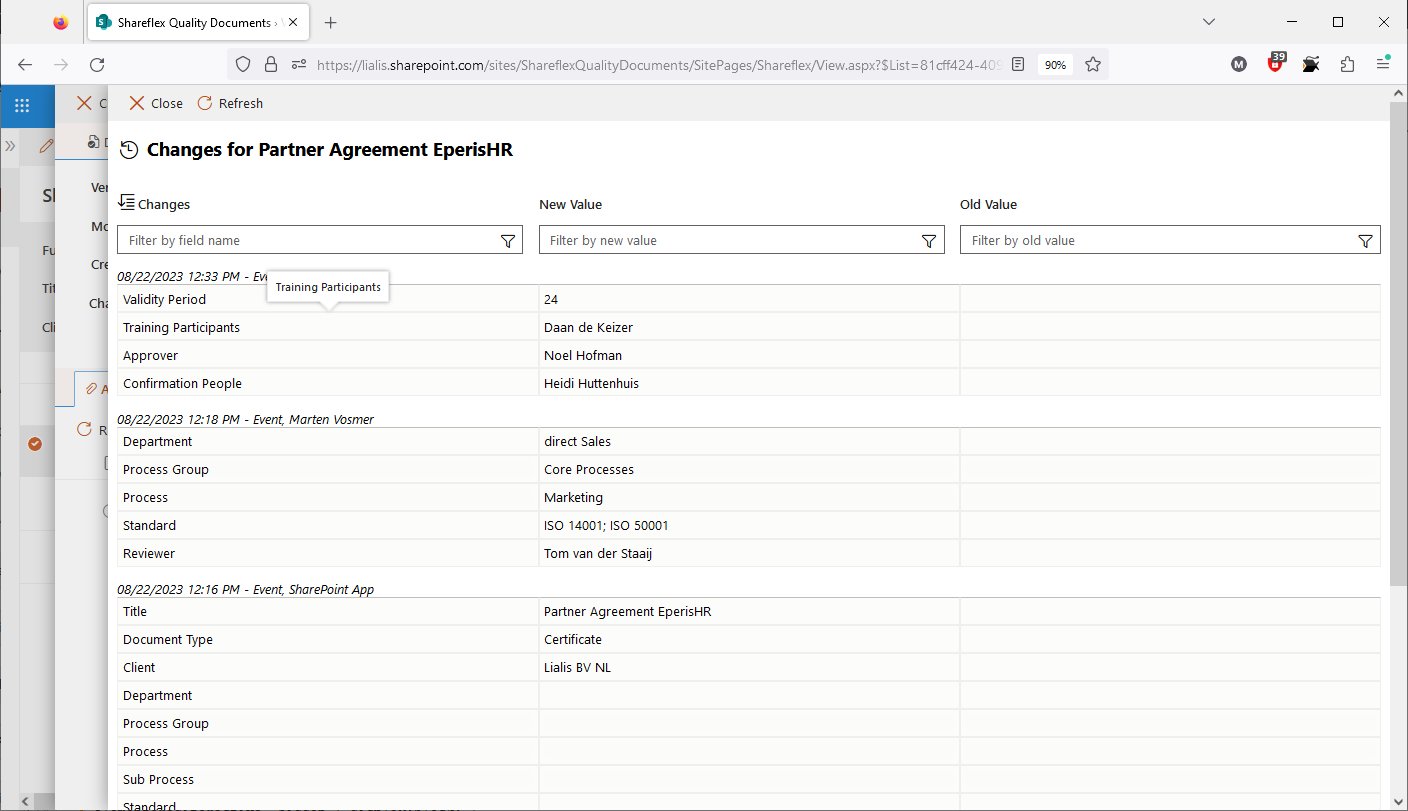Viewport: 1408px width, 811px height.
Task: Click the Firefox logo icon
Action: tap(61, 22)
